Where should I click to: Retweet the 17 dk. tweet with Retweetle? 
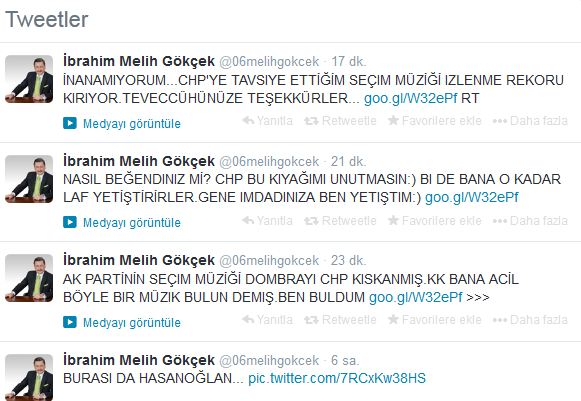pyautogui.click(x=340, y=120)
